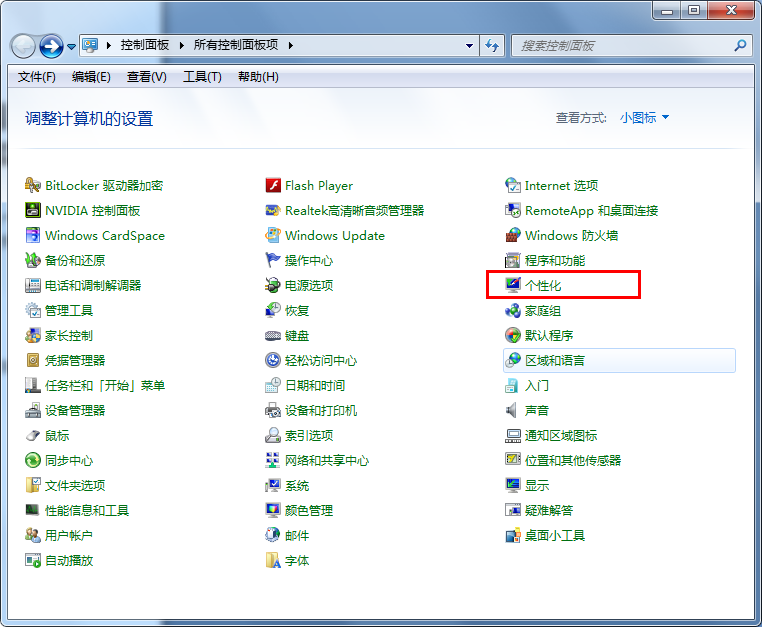Expand the 查看方式 小图标 dropdown
Viewport: 762px width, 627px height.
tap(644, 118)
